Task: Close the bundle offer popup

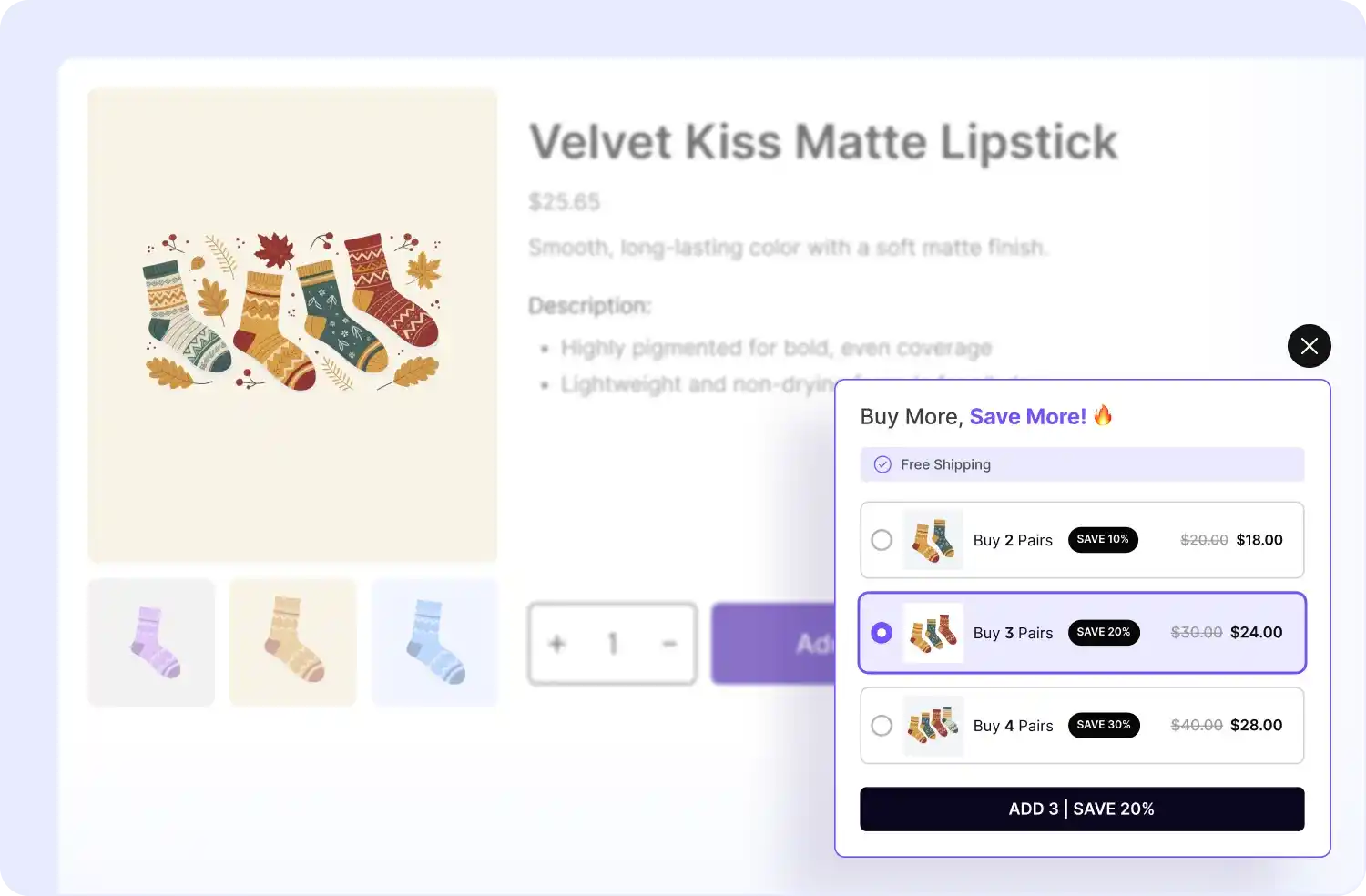Action: 1309,346
